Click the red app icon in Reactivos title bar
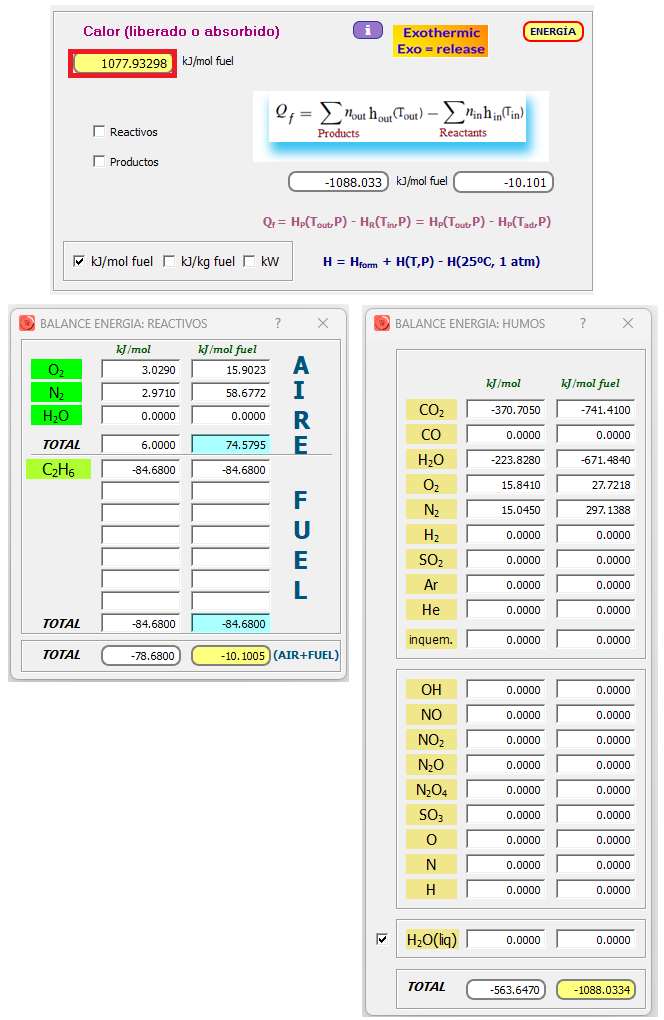This screenshot has width=664, height=1020. (27, 323)
